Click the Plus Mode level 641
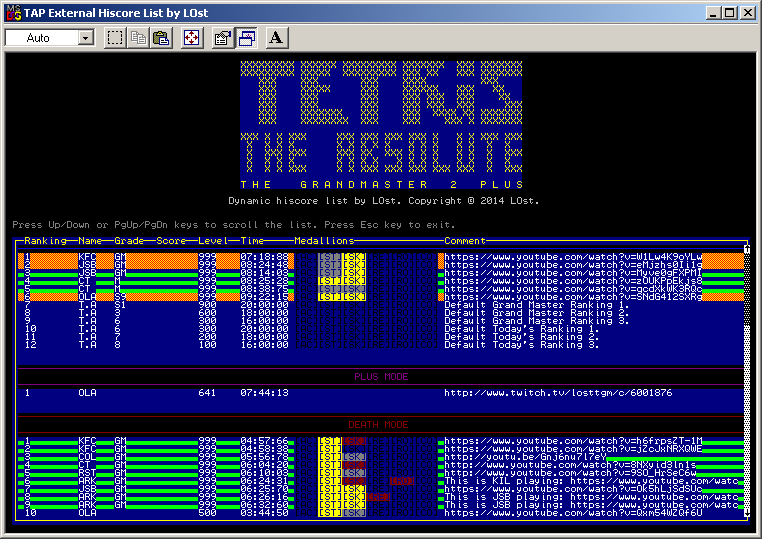The image size is (762, 539). coord(207,393)
